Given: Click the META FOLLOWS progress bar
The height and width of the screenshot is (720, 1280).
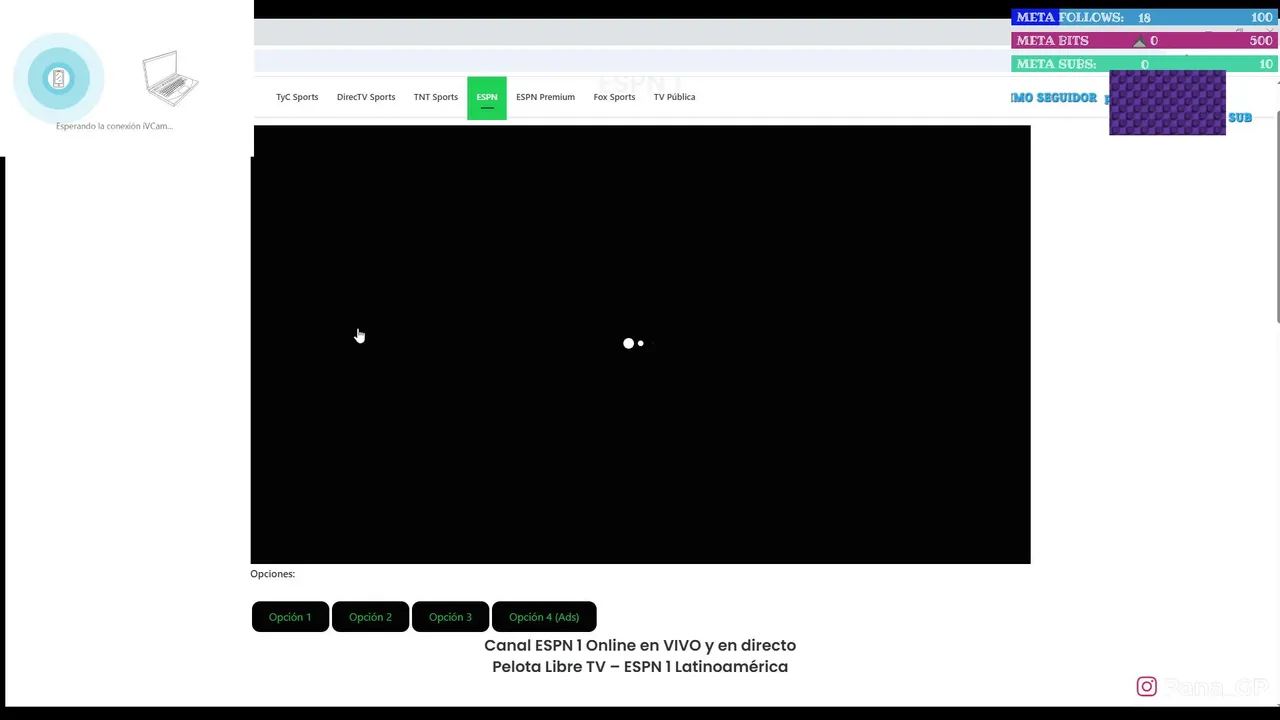Looking at the screenshot, I should pyautogui.click(x=1144, y=17).
